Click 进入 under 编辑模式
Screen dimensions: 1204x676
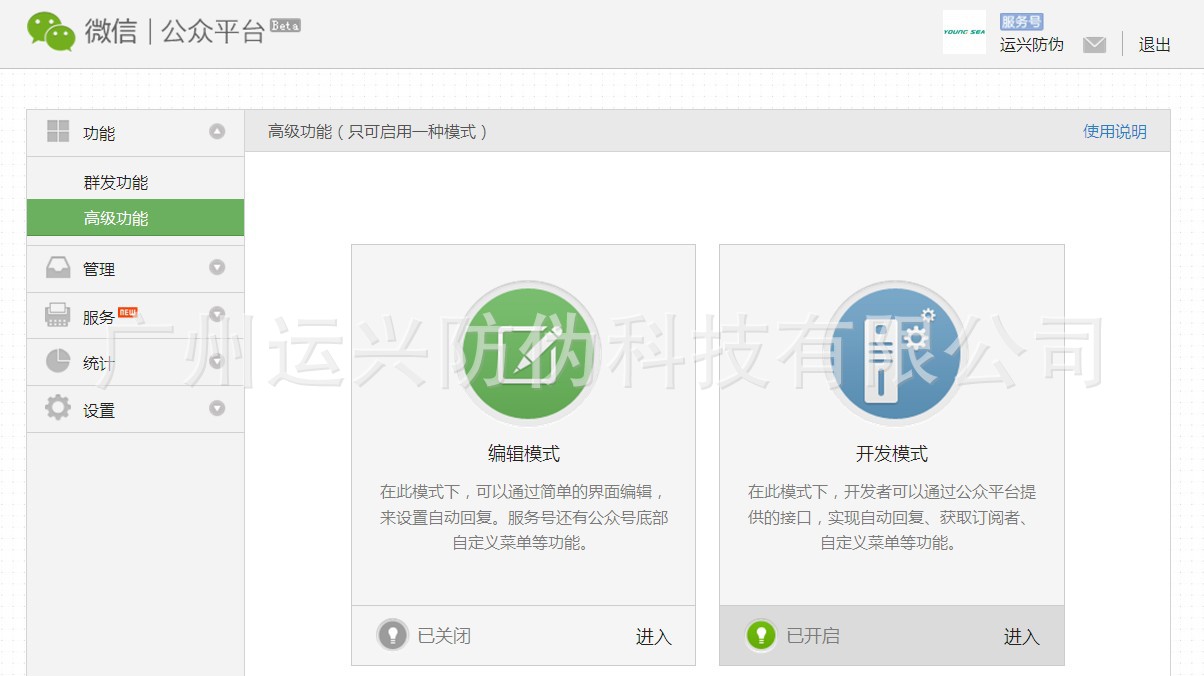(653, 637)
